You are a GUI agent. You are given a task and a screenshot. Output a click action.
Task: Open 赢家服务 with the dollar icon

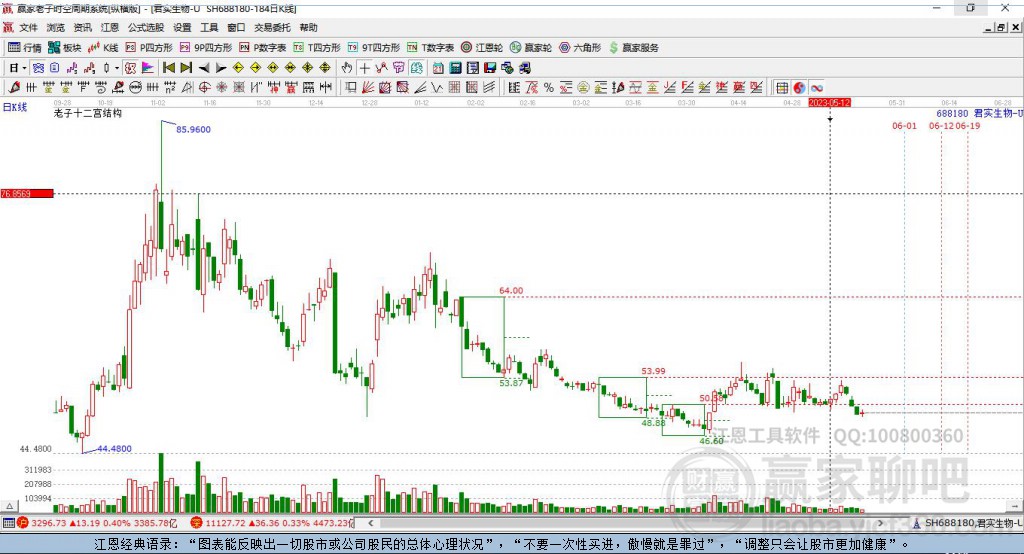(x=633, y=48)
